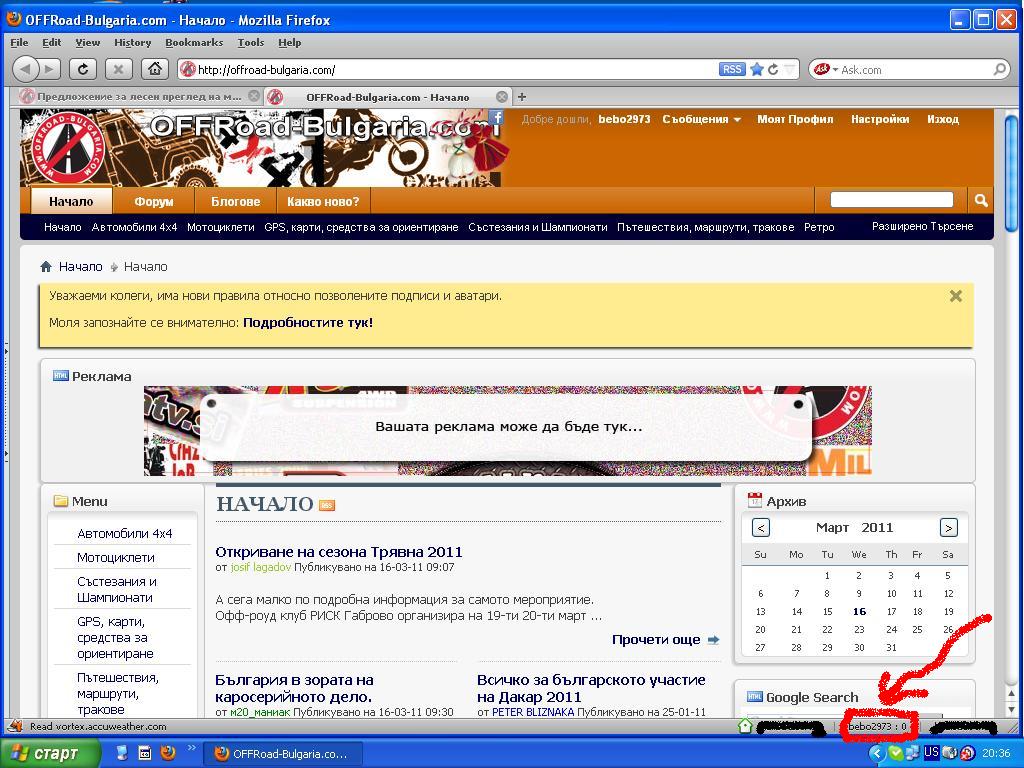This screenshot has width=1024, height=768.
Task: Click the vertical page scrollbar thumb
Action: coord(1011,174)
